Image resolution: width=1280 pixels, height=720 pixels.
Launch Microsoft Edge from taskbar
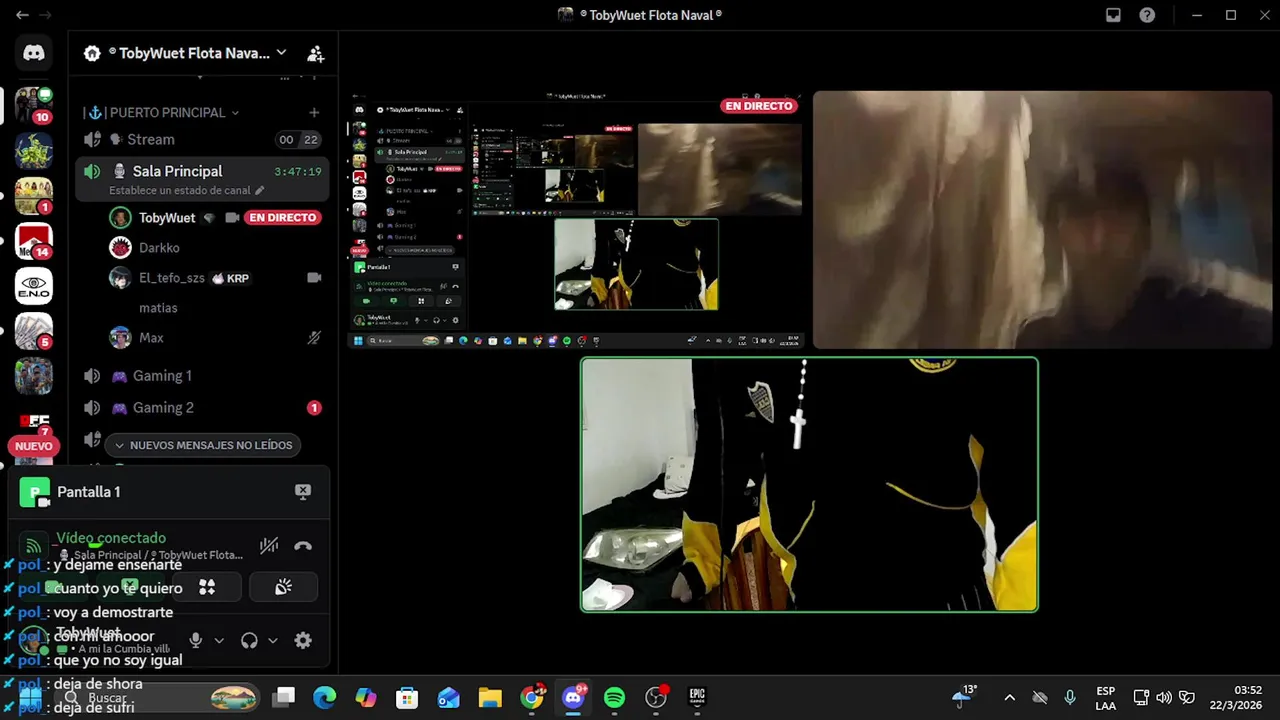pos(325,697)
